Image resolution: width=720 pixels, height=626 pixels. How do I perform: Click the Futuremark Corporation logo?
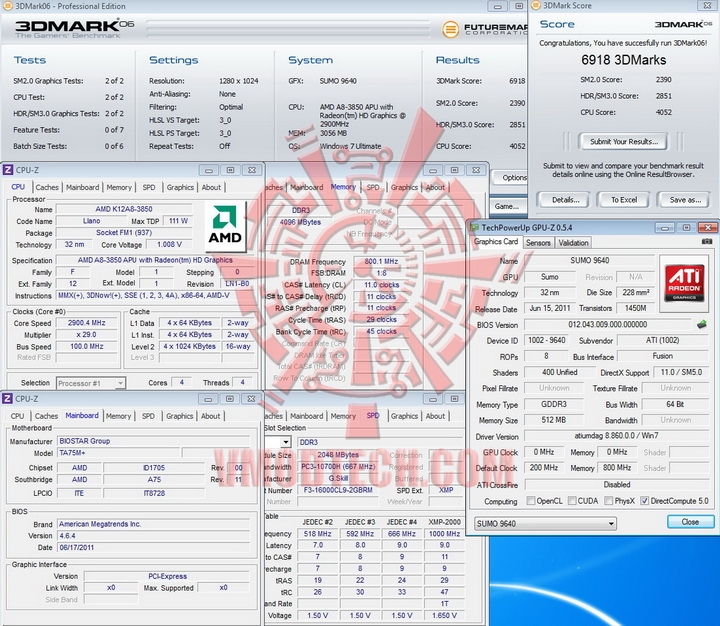[484, 29]
